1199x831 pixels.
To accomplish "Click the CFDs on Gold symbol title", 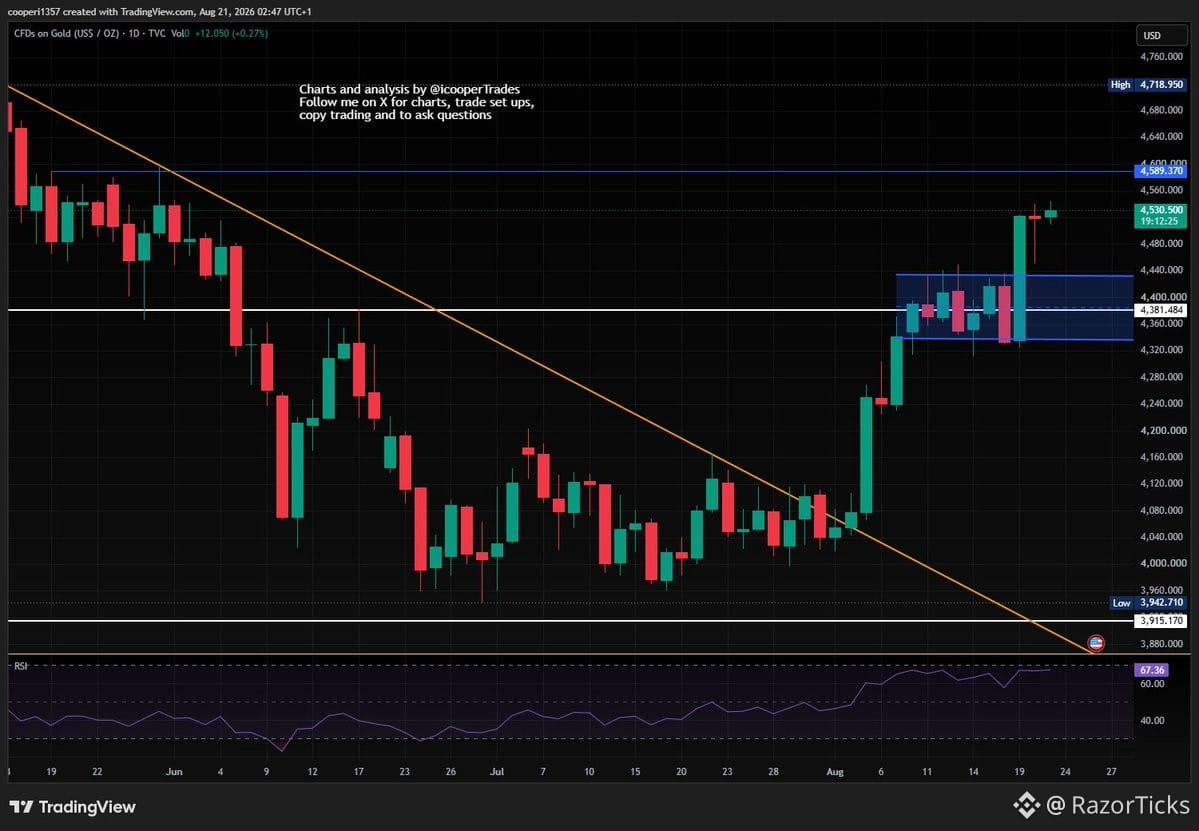I will click(65, 34).
